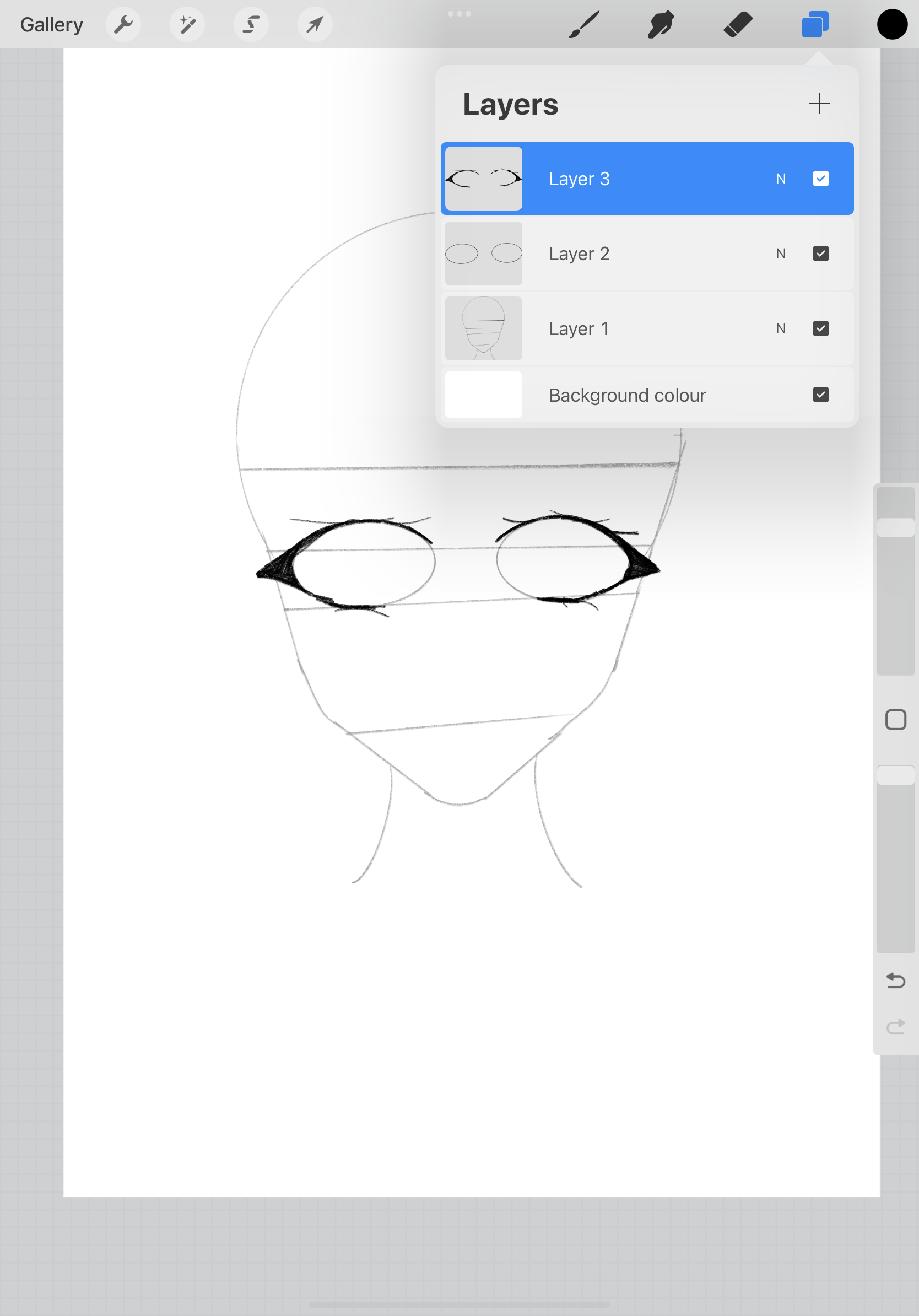
Task: Return to the Gallery
Action: click(x=51, y=24)
